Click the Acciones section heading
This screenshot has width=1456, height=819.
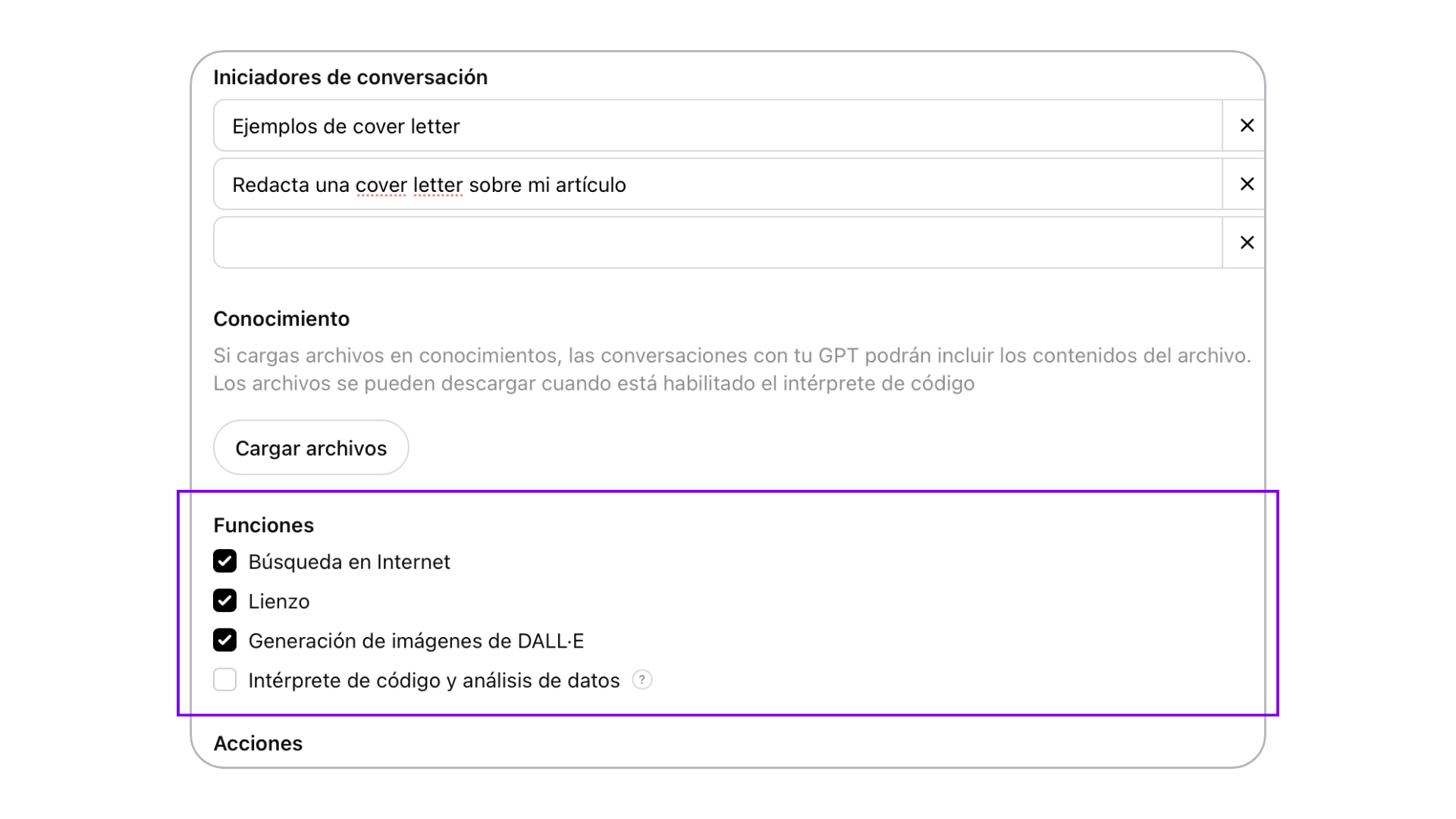pos(258,743)
